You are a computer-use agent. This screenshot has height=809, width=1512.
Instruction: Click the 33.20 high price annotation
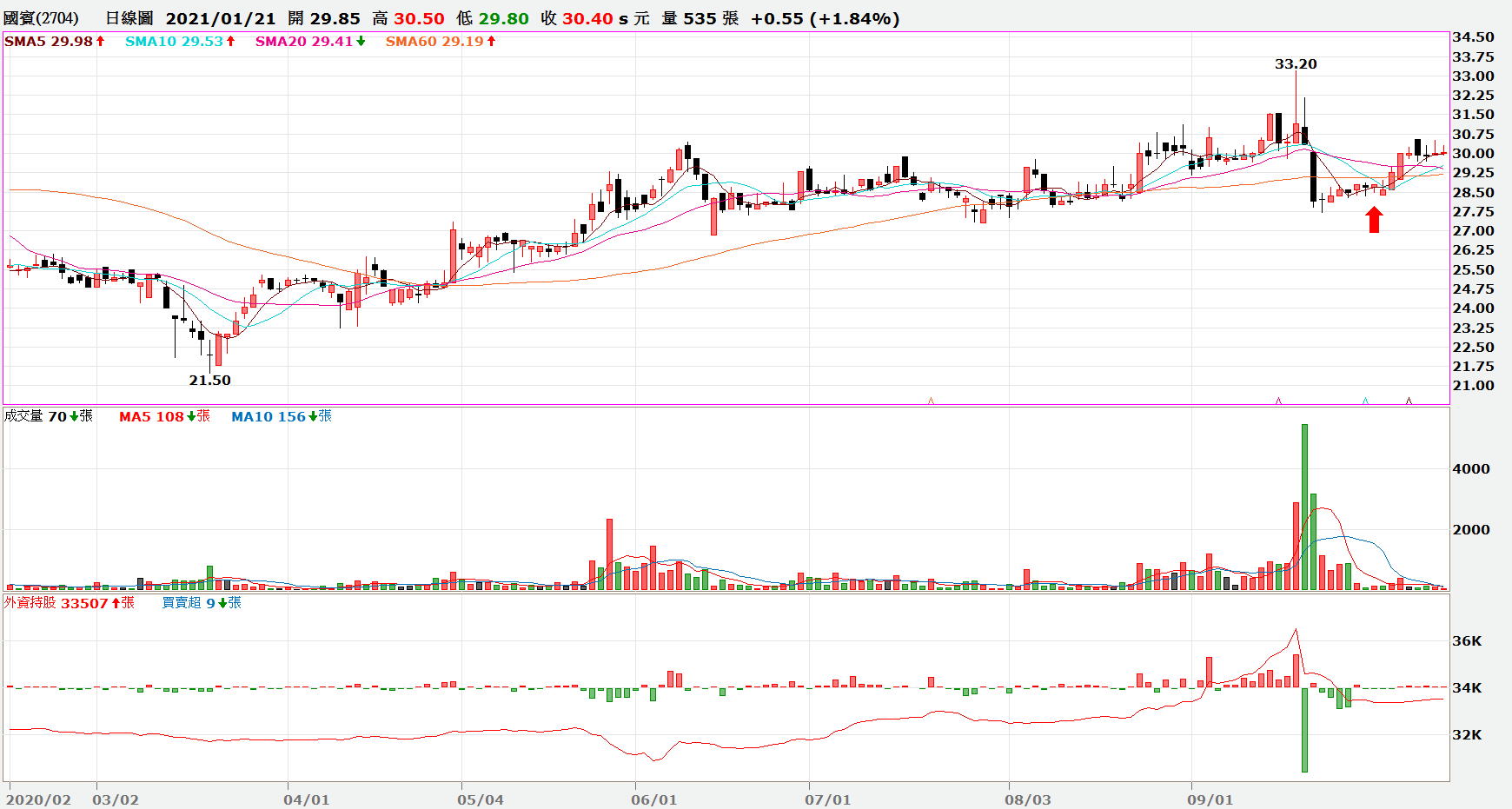tap(1295, 64)
